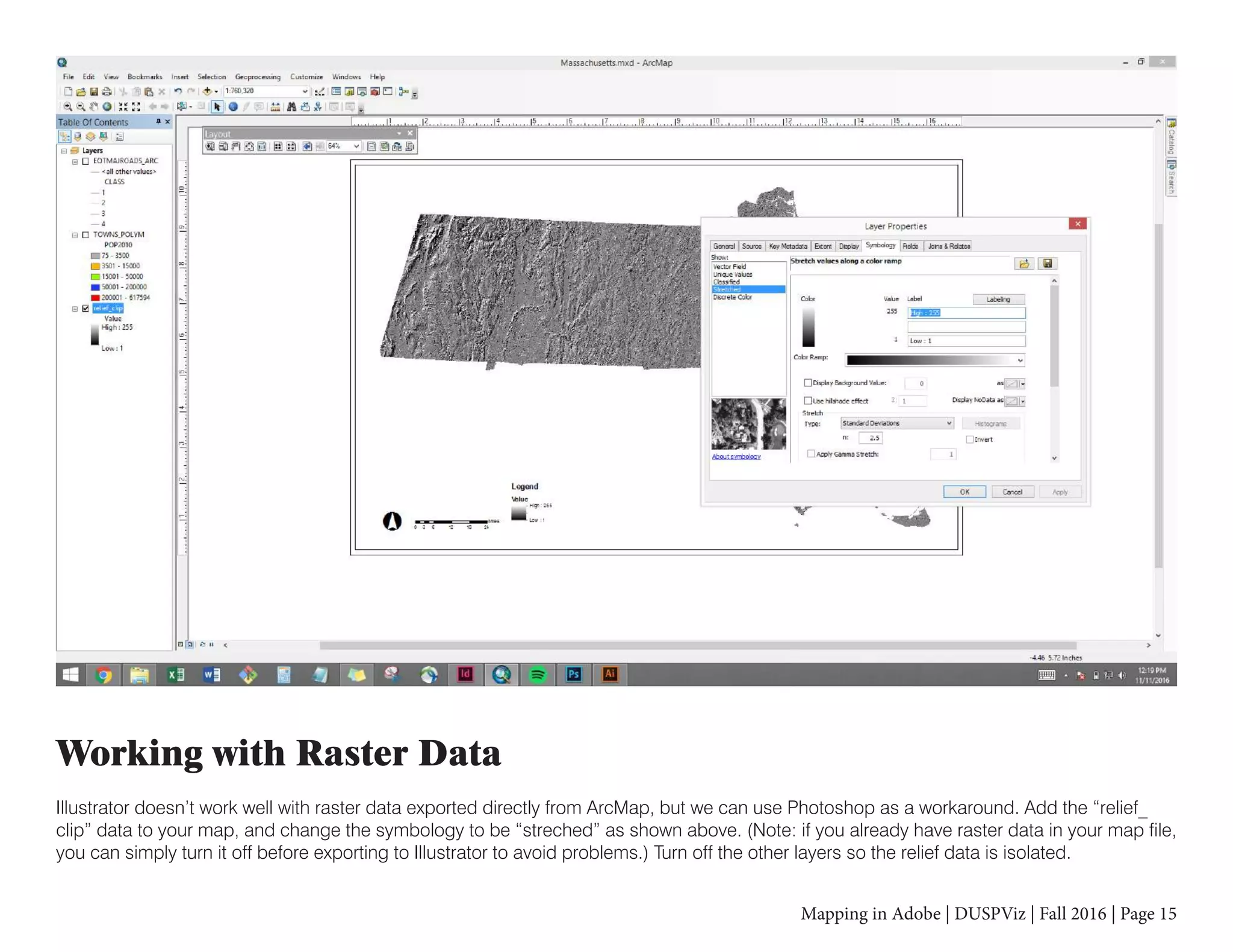Click the Full Extent globe icon
The width and height of the screenshot is (1233, 952).
point(107,107)
